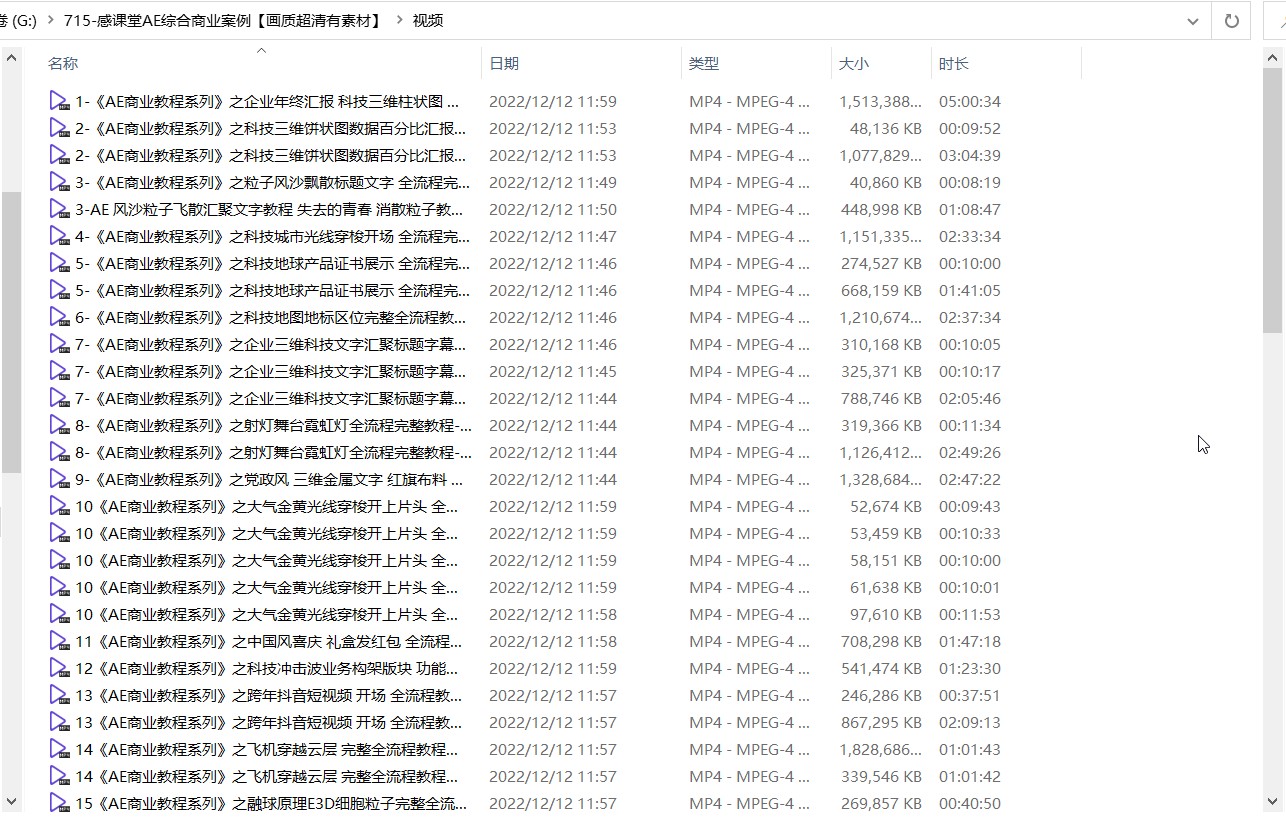Click the navigation pane scrollbar thumb
Image resolution: width=1286 pixels, height=827 pixels.
[12, 331]
